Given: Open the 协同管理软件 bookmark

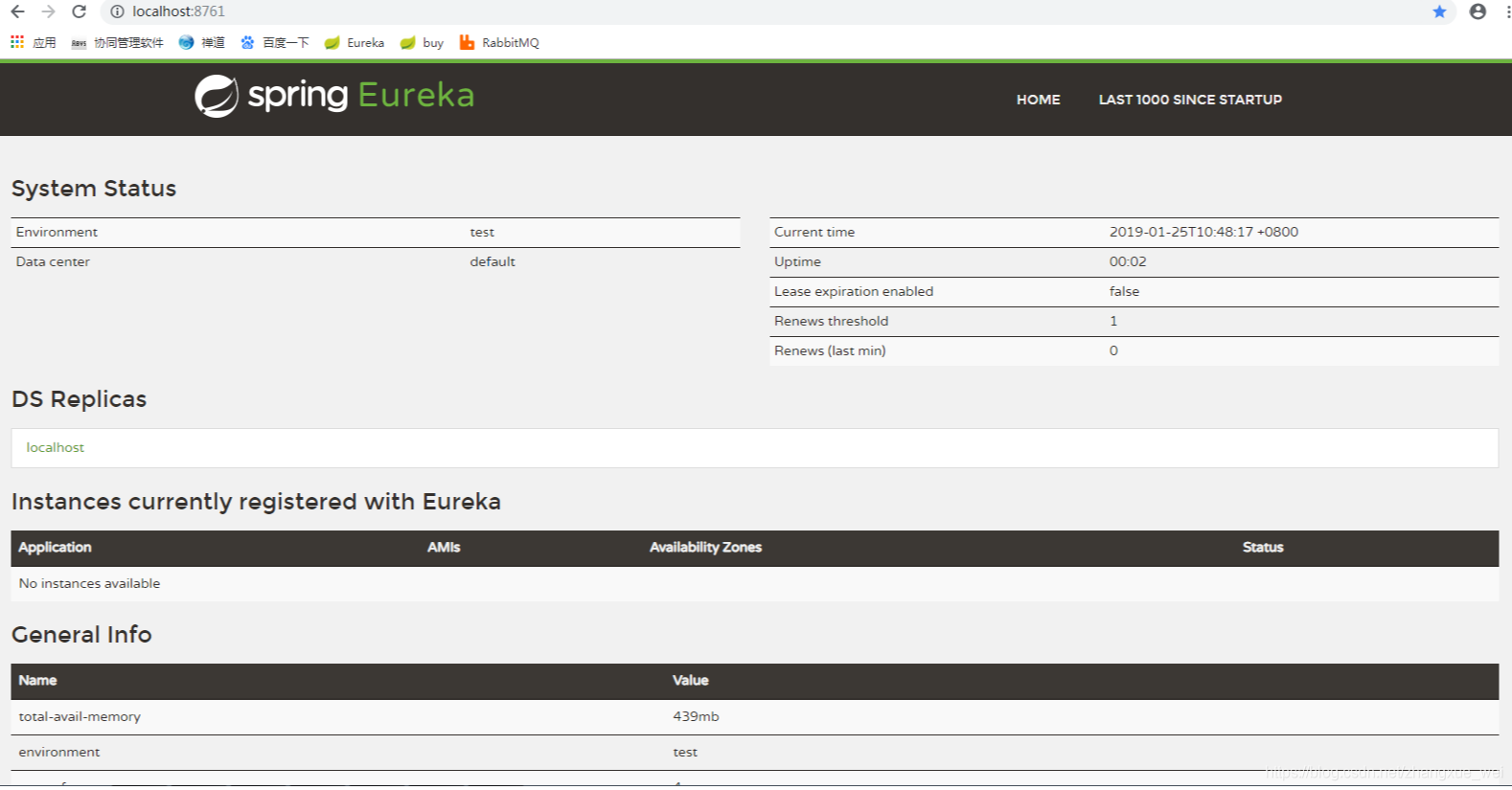Looking at the screenshot, I should pyautogui.click(x=117, y=42).
